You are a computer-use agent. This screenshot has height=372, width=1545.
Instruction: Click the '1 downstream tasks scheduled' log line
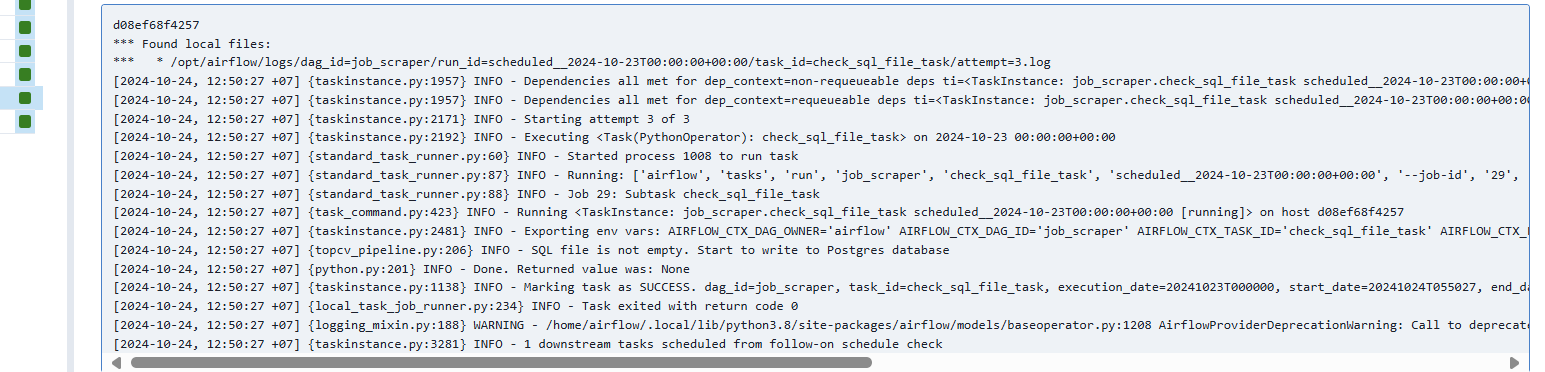pos(527,344)
